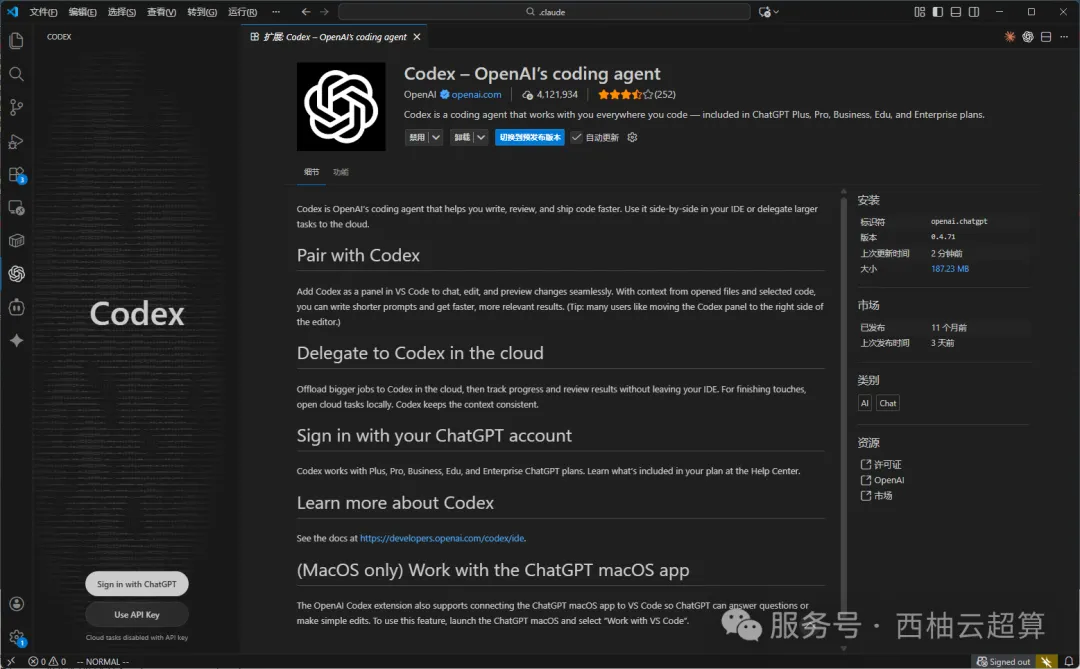The width and height of the screenshot is (1080, 669).
Task: Click the 卸载 (Uninstall) button
Action: pos(462,137)
